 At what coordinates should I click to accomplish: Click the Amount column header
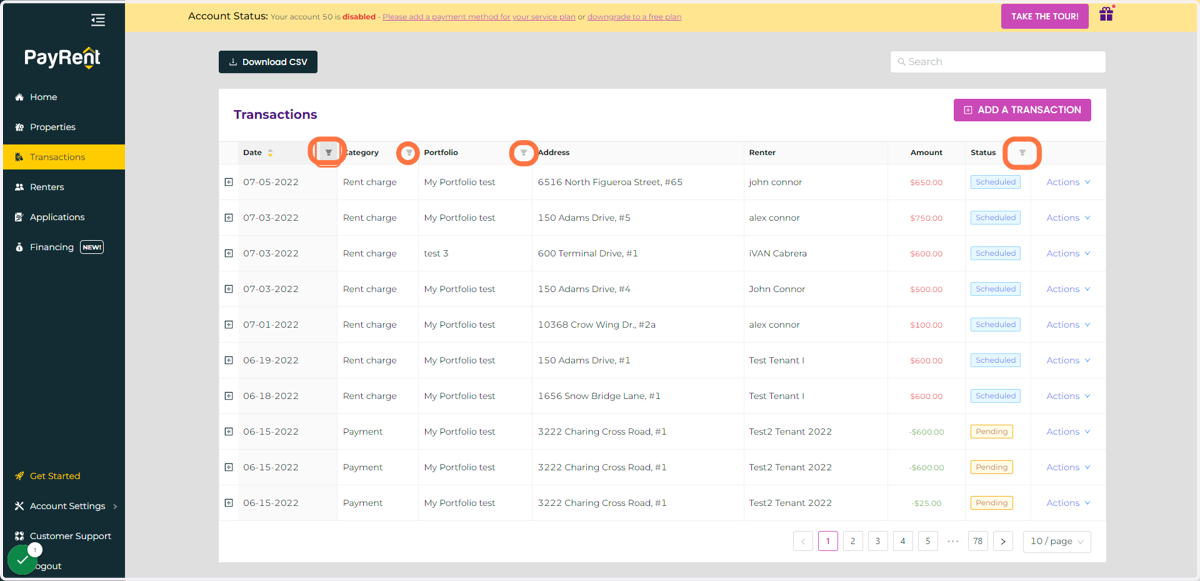click(926, 153)
